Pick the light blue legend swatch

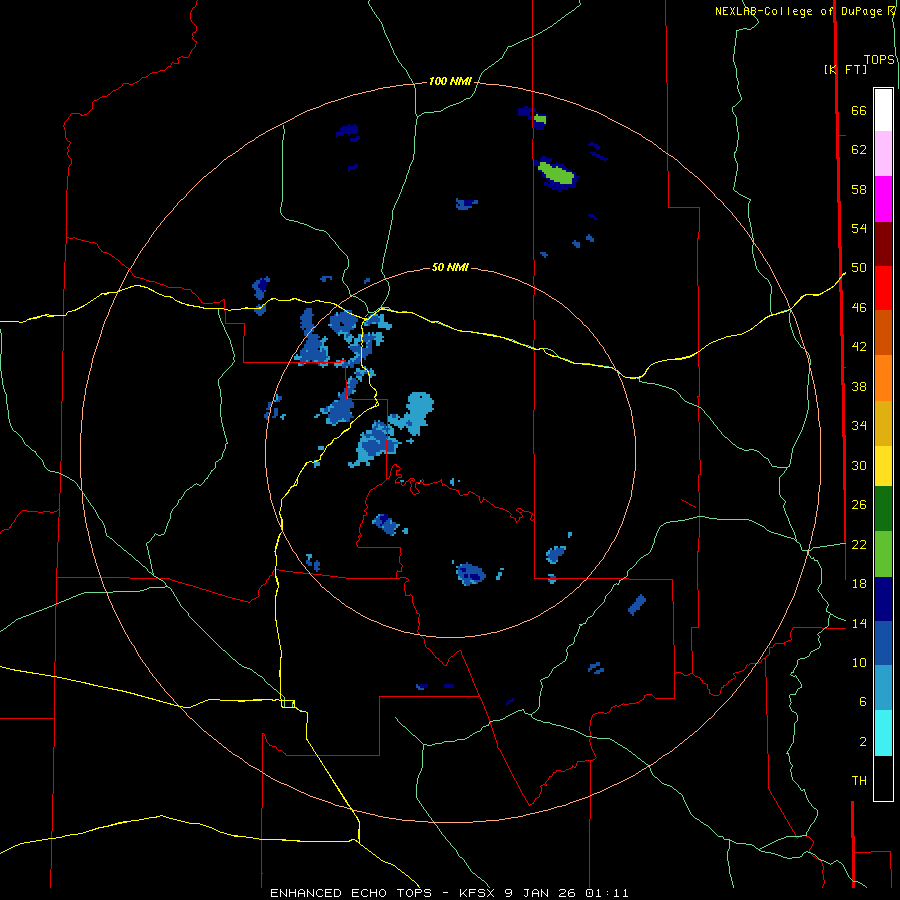click(883, 687)
